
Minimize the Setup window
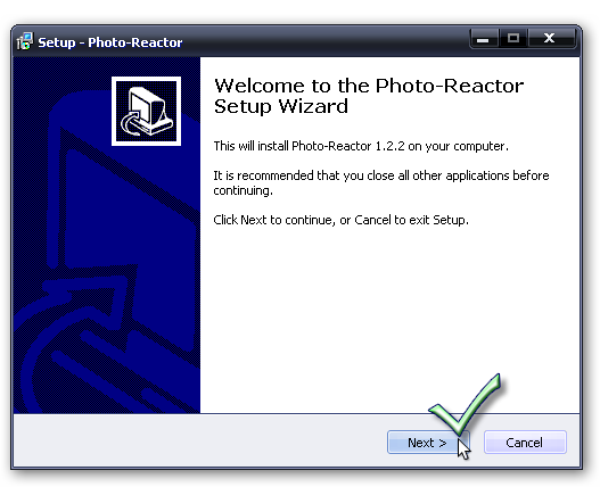[x=484, y=38]
